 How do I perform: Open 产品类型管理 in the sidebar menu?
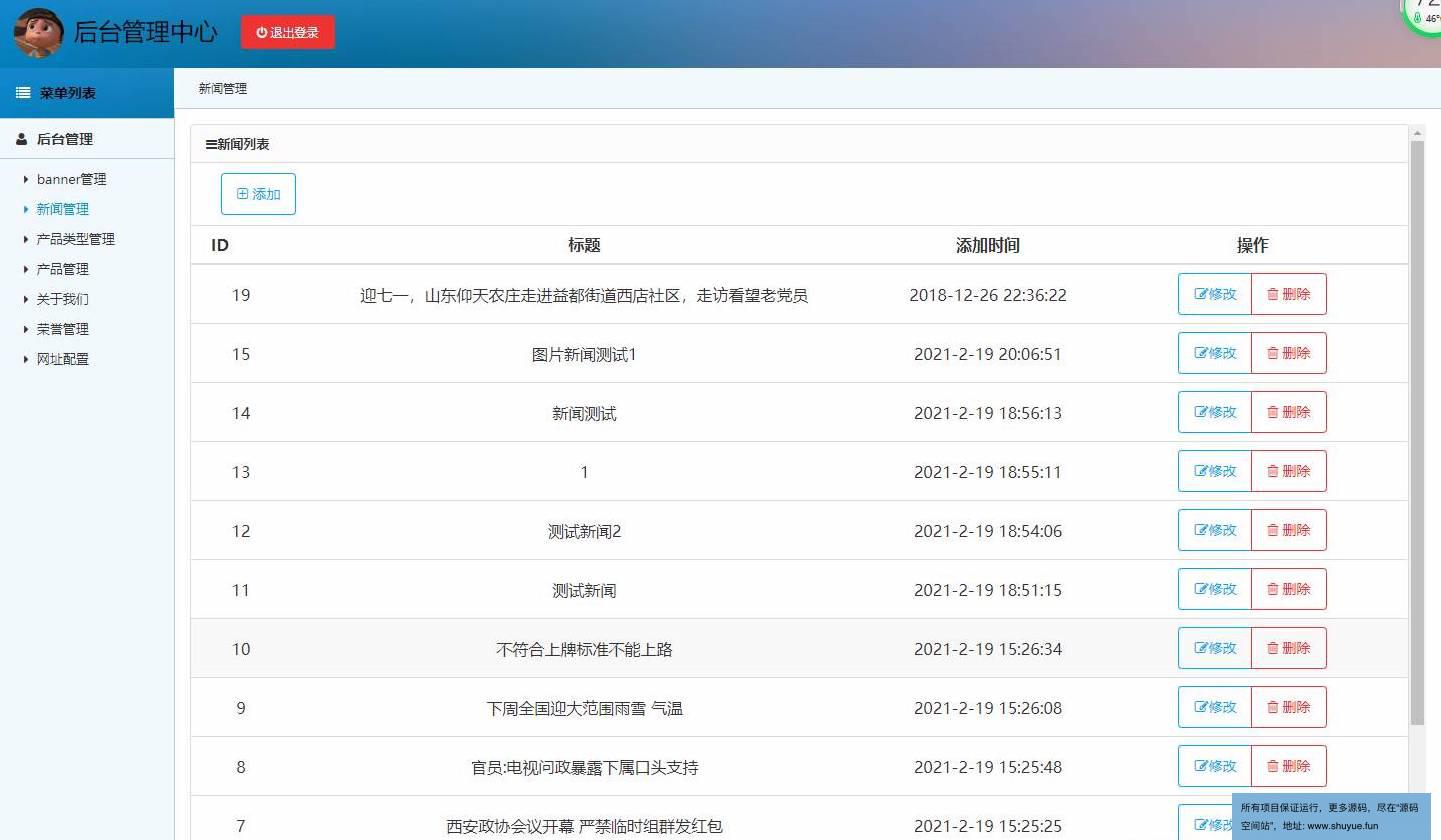pos(76,239)
